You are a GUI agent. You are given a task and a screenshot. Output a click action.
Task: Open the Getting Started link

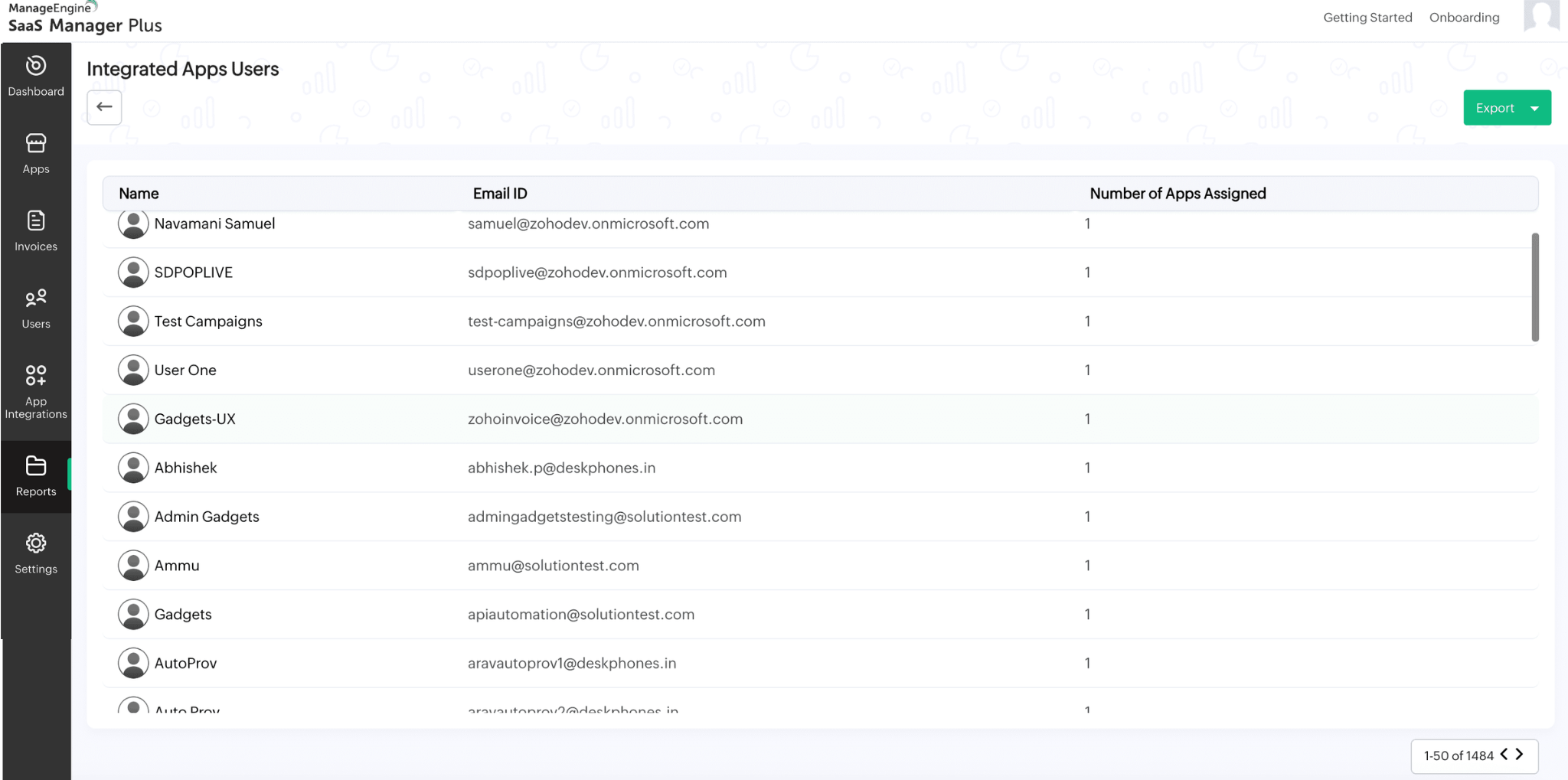pos(1367,18)
